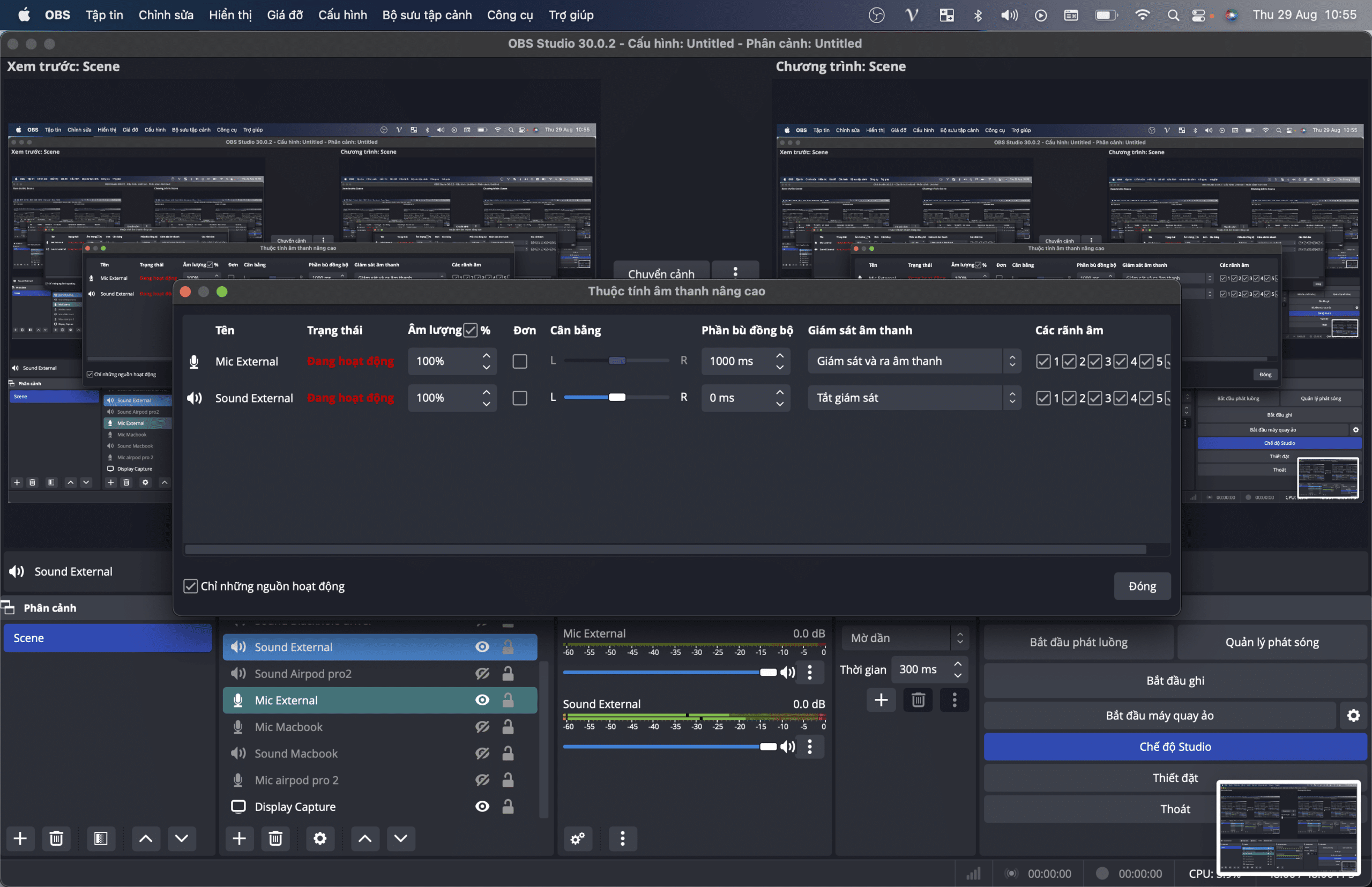Delete the selected source with trash icon
Screen dimensions: 1372x887
(x=275, y=838)
